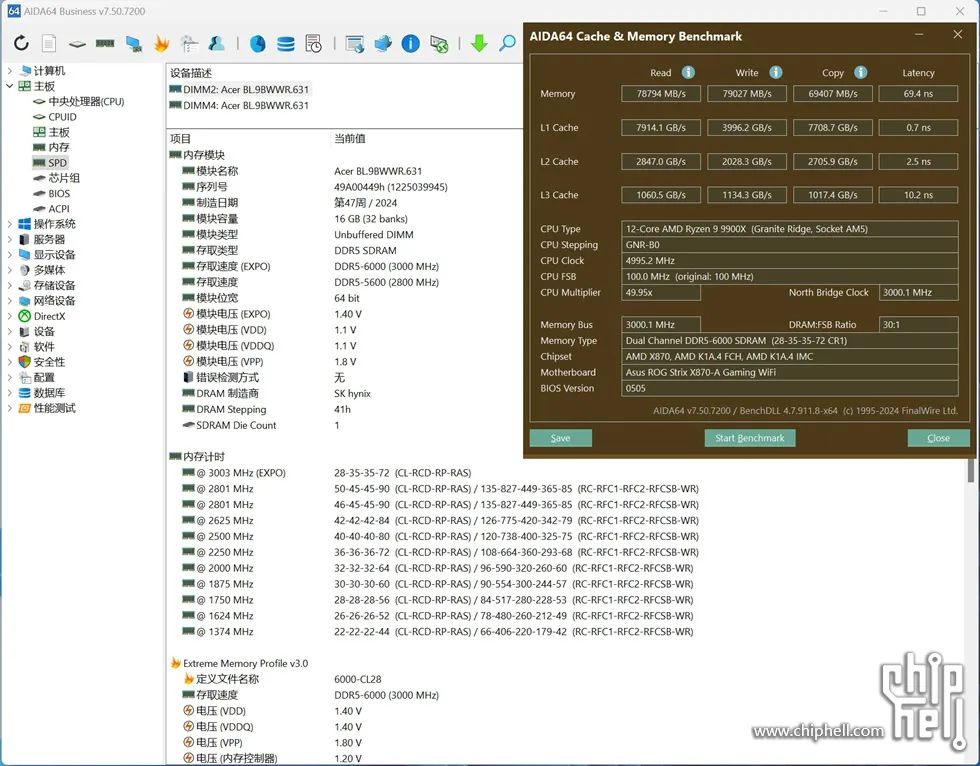Minimize the benchmark dialog
Screen dimensions: 980x766
tap(919, 35)
